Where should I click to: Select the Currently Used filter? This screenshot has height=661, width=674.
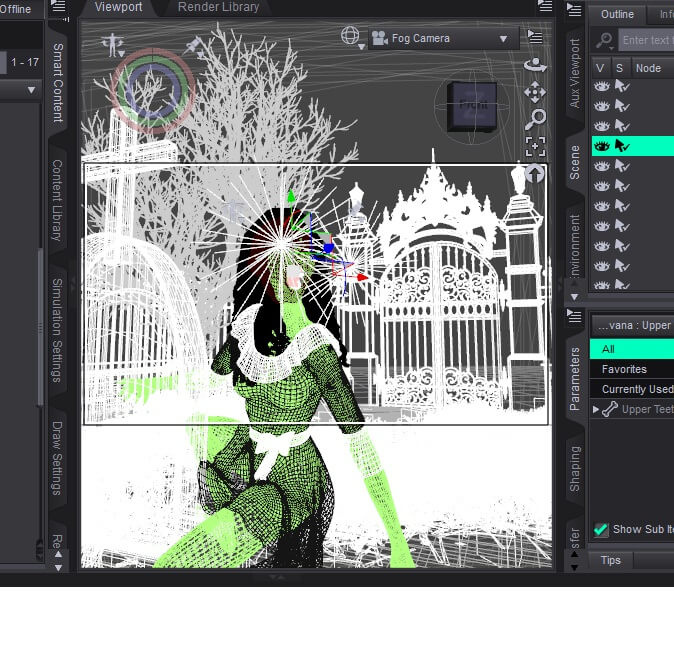click(632, 389)
